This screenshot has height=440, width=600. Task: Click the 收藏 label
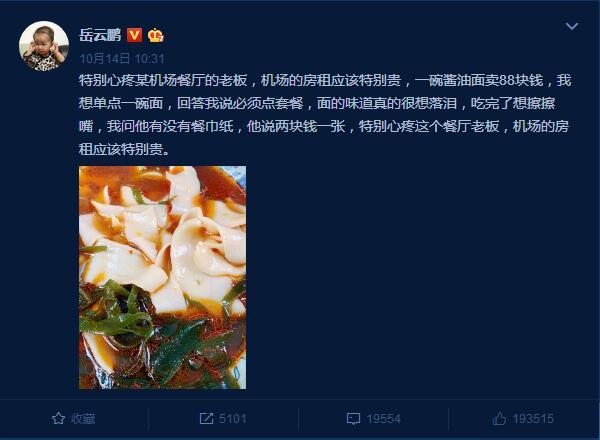(83, 419)
